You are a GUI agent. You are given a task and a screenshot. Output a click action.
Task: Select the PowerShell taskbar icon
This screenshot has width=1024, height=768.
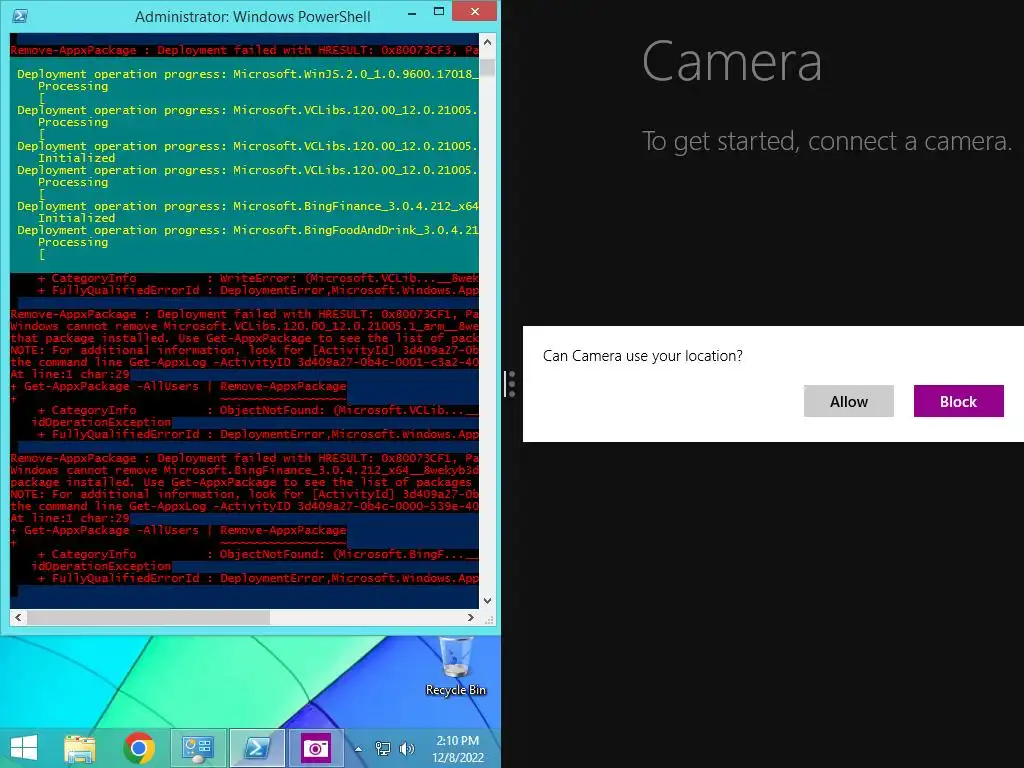pos(257,748)
